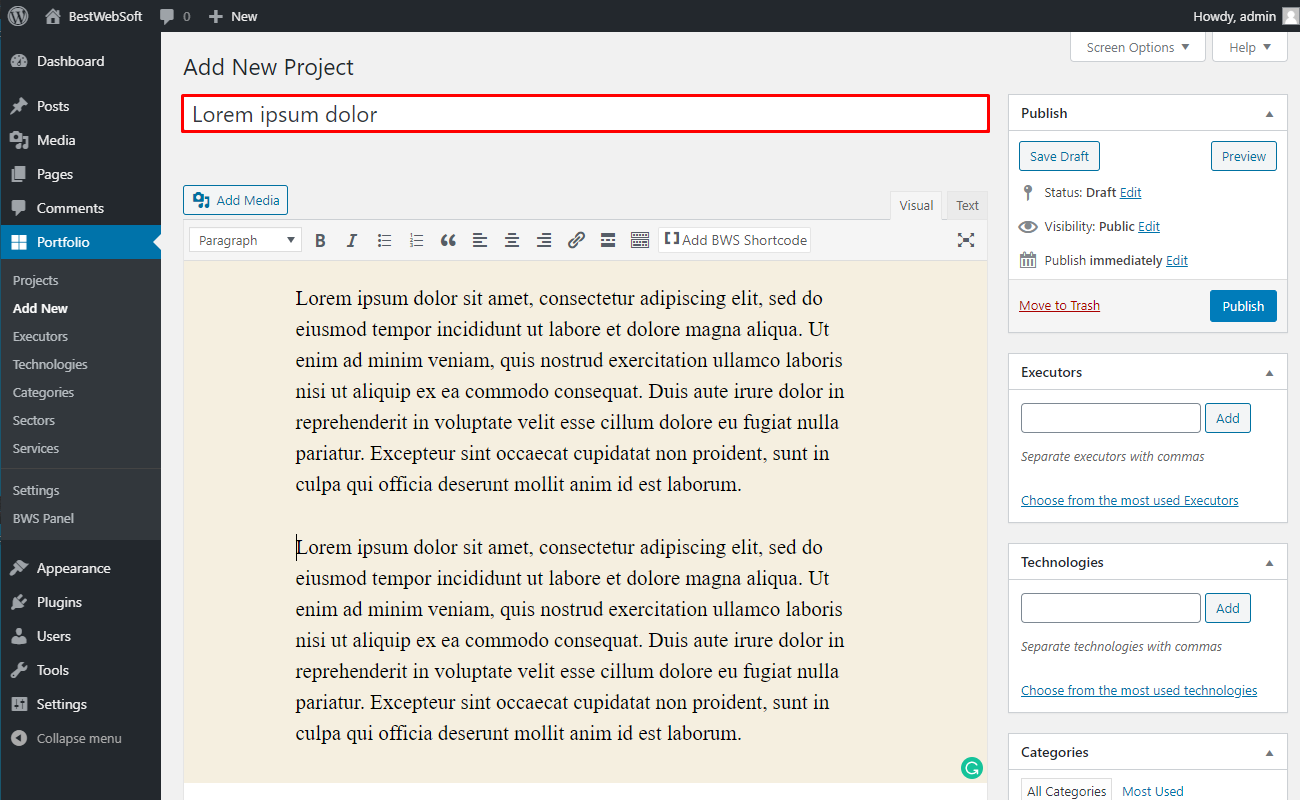Open the Paragraph format dropdown
Screen dimensions: 1300x800
245,240
